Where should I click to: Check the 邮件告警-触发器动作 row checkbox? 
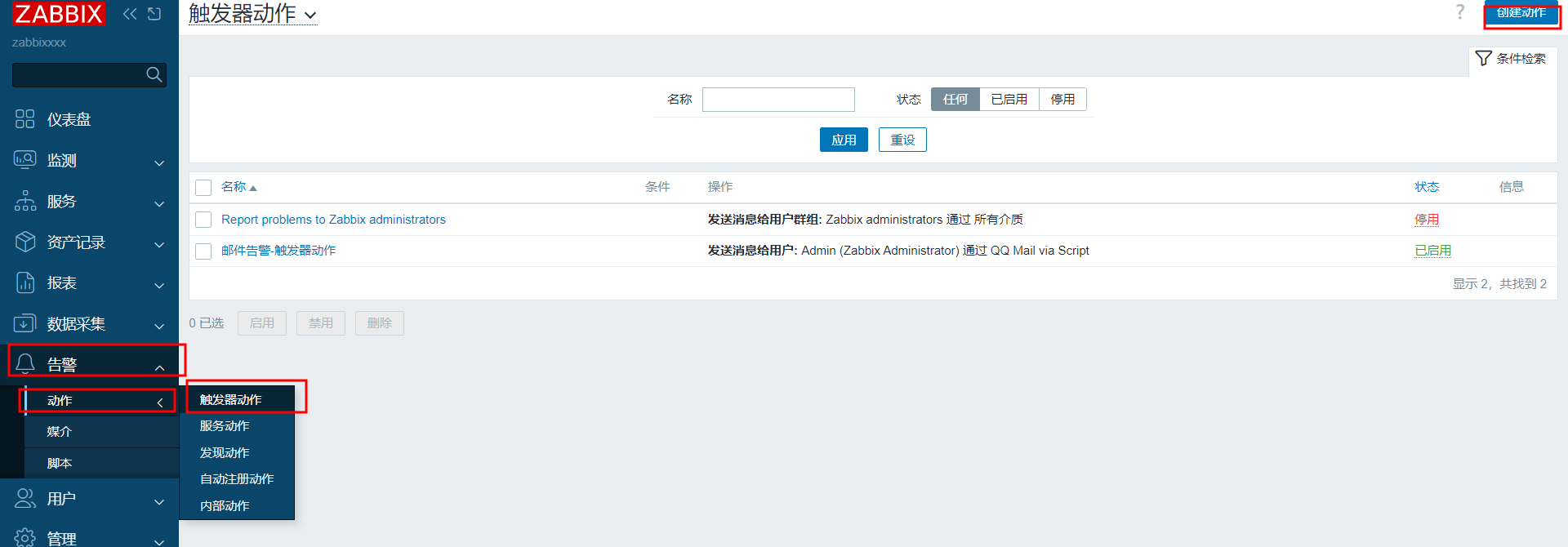pyautogui.click(x=203, y=251)
